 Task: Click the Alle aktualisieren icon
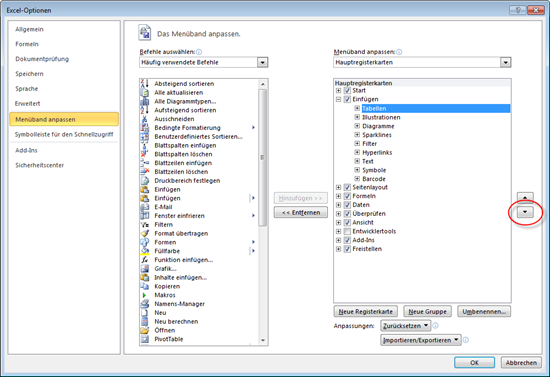[145, 93]
